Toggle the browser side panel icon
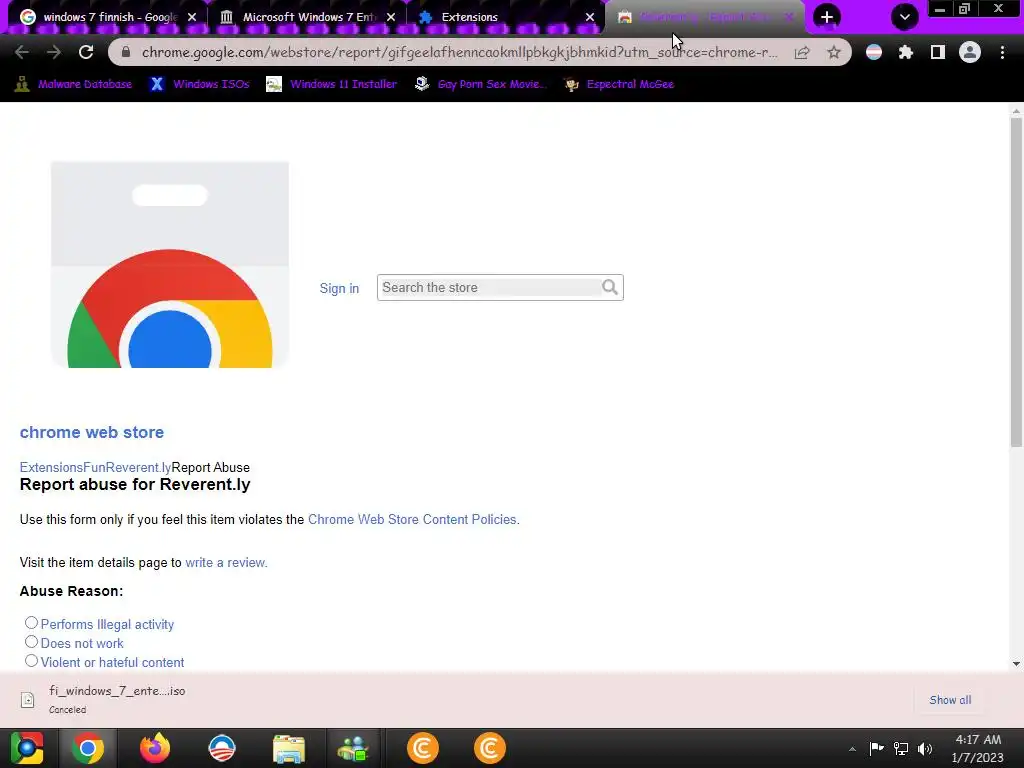Screen dimensions: 1024x768 (x=938, y=52)
